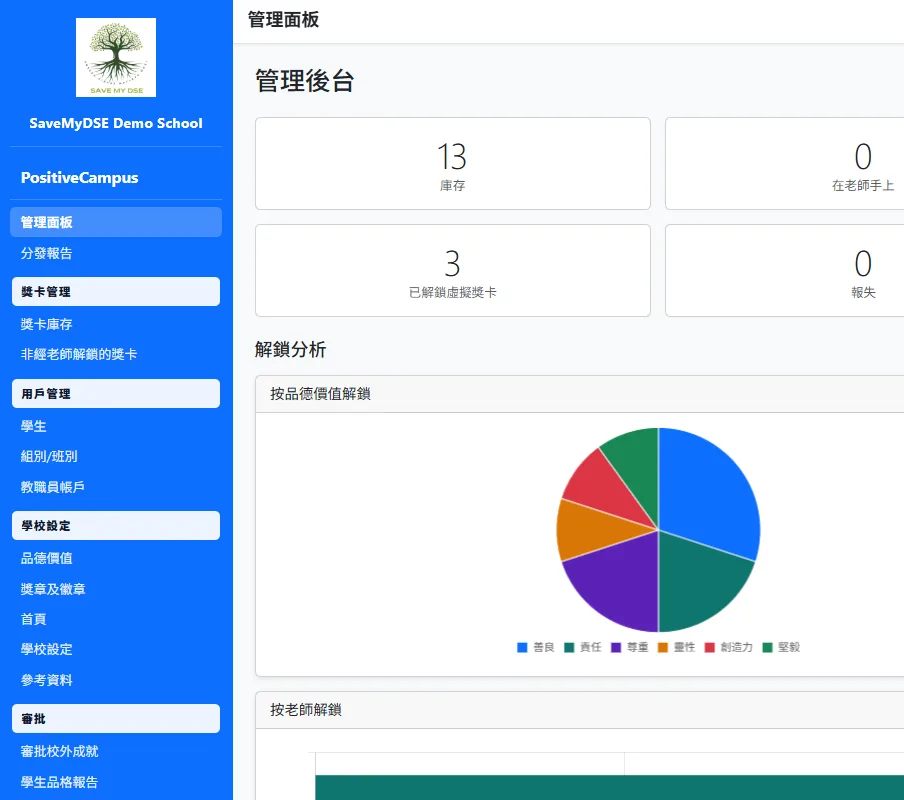Toggle the 善良 blue legend swatch

click(522, 647)
